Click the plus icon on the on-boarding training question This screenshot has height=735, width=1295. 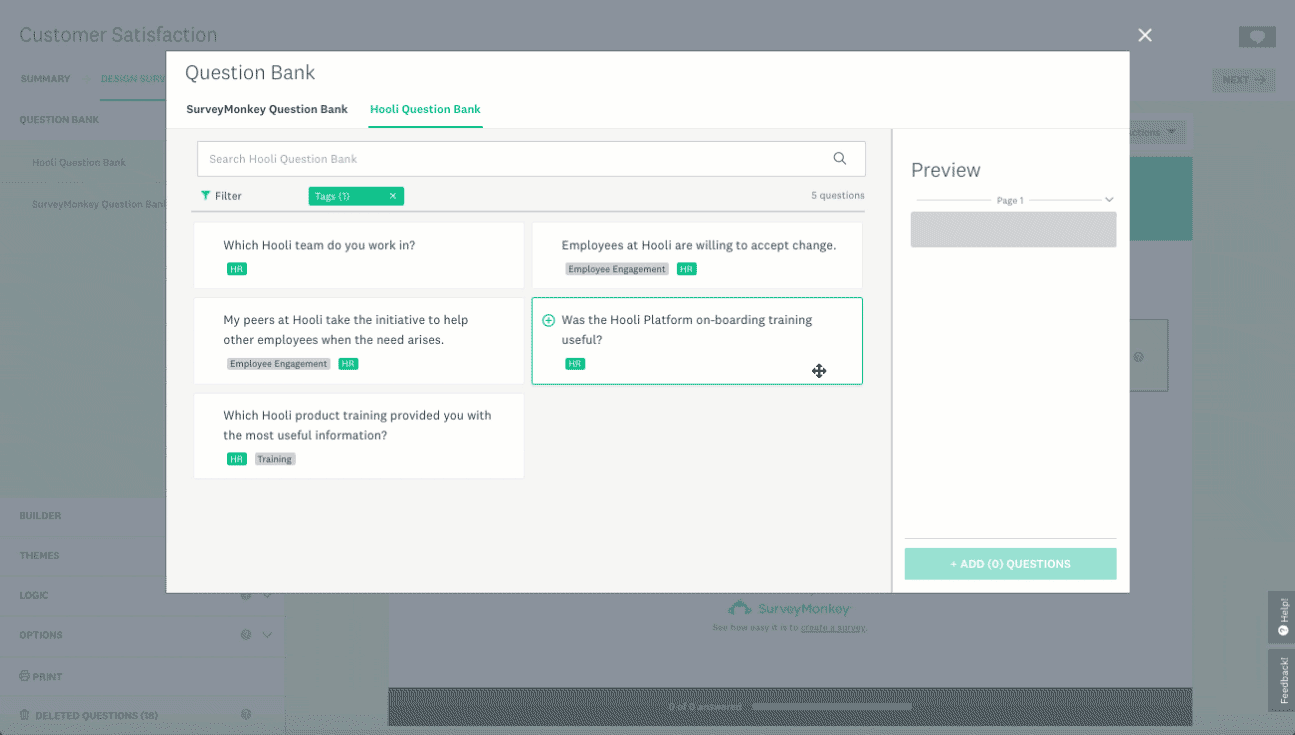click(x=548, y=320)
